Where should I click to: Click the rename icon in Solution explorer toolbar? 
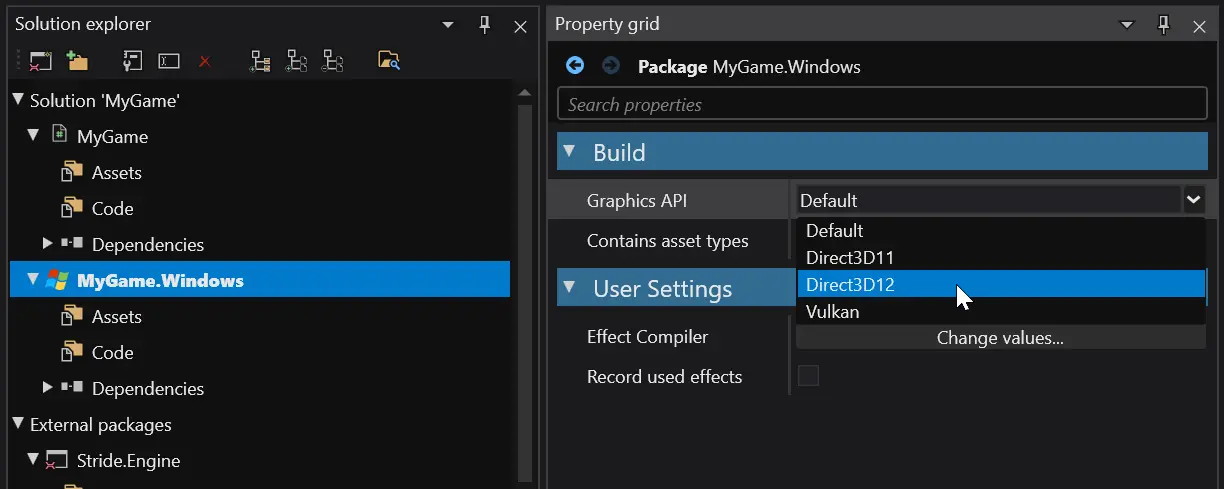pos(169,61)
